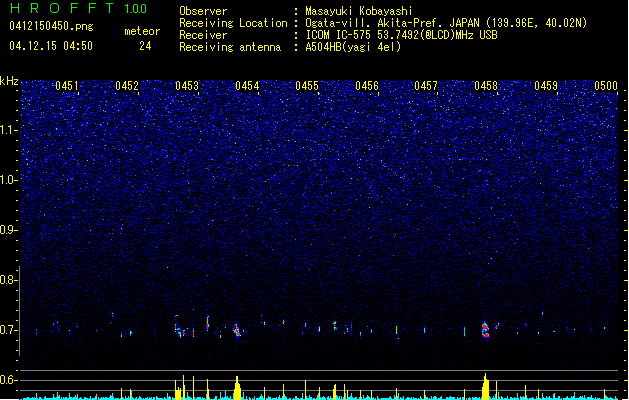This screenshot has width=629, height=400.
Task: Click the 0.8 kHz axis label
Action: click(9, 280)
